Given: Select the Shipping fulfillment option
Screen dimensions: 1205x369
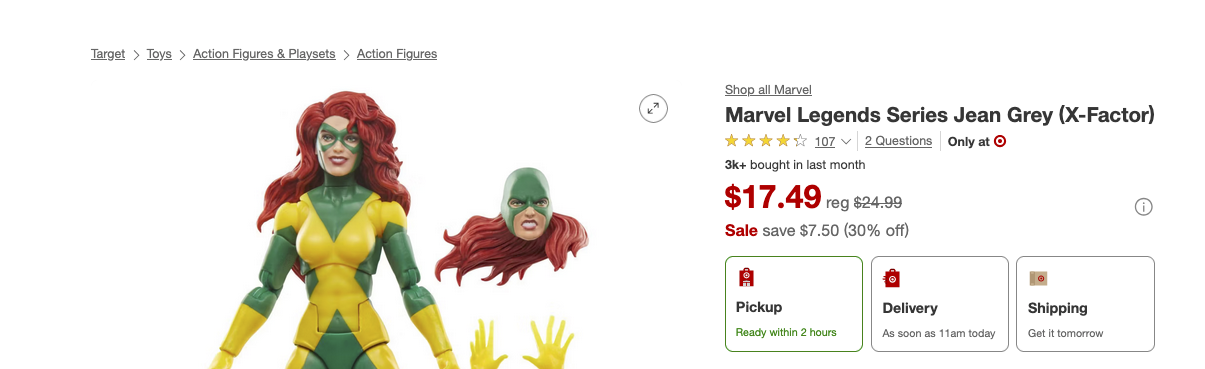Looking at the screenshot, I should click(x=1086, y=304).
